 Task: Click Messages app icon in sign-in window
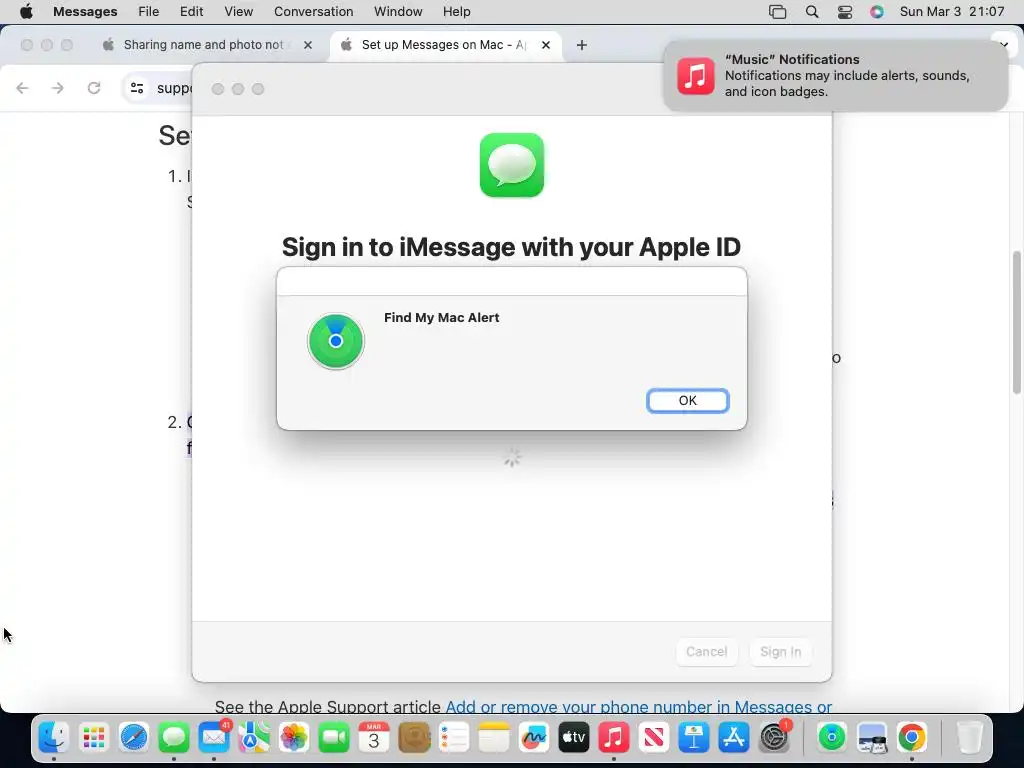[512, 165]
